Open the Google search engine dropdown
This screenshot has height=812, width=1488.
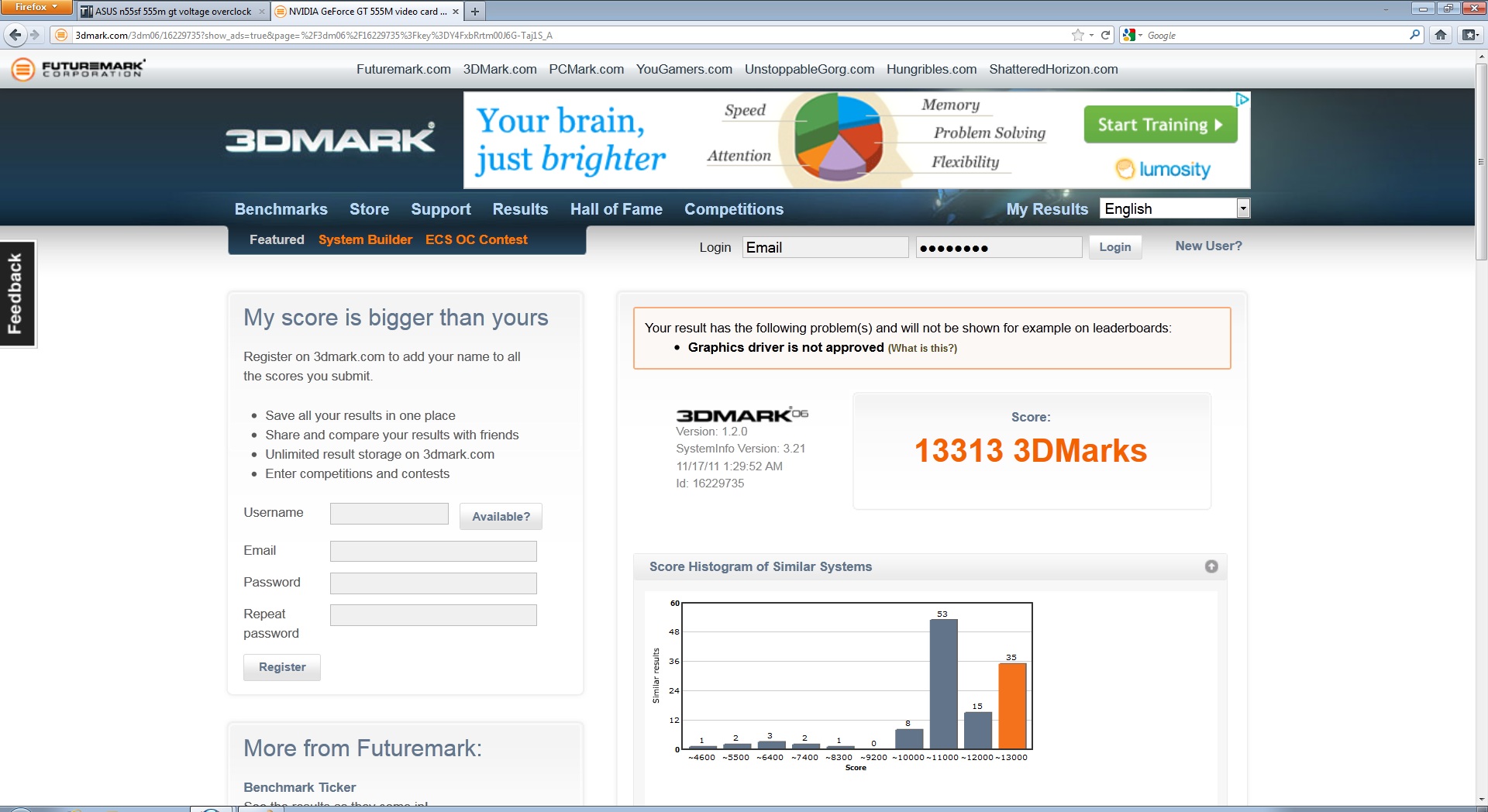(1132, 35)
